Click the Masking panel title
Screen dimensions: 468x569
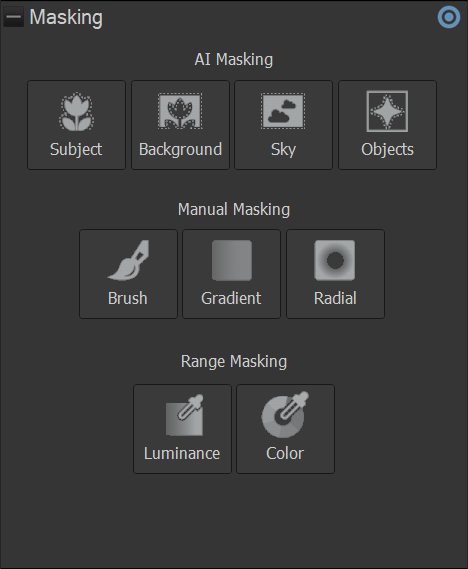tap(66, 17)
